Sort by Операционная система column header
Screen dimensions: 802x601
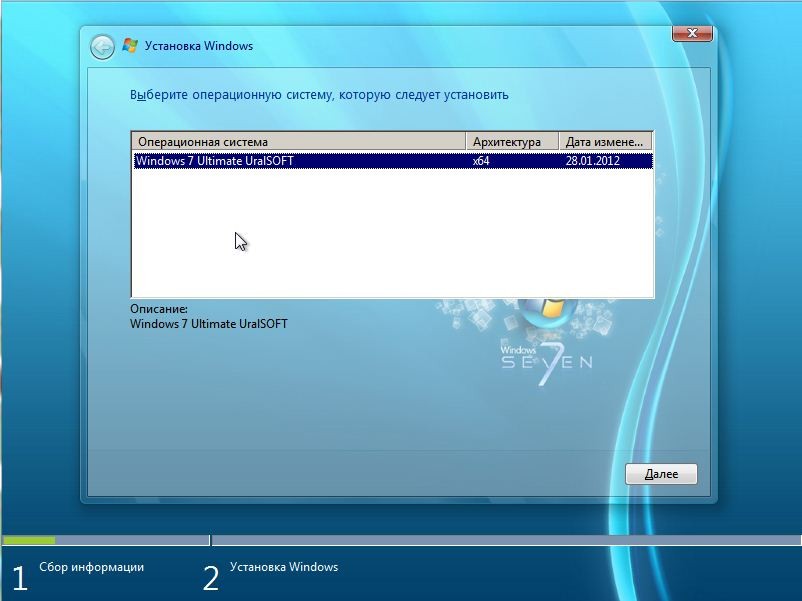click(x=299, y=142)
